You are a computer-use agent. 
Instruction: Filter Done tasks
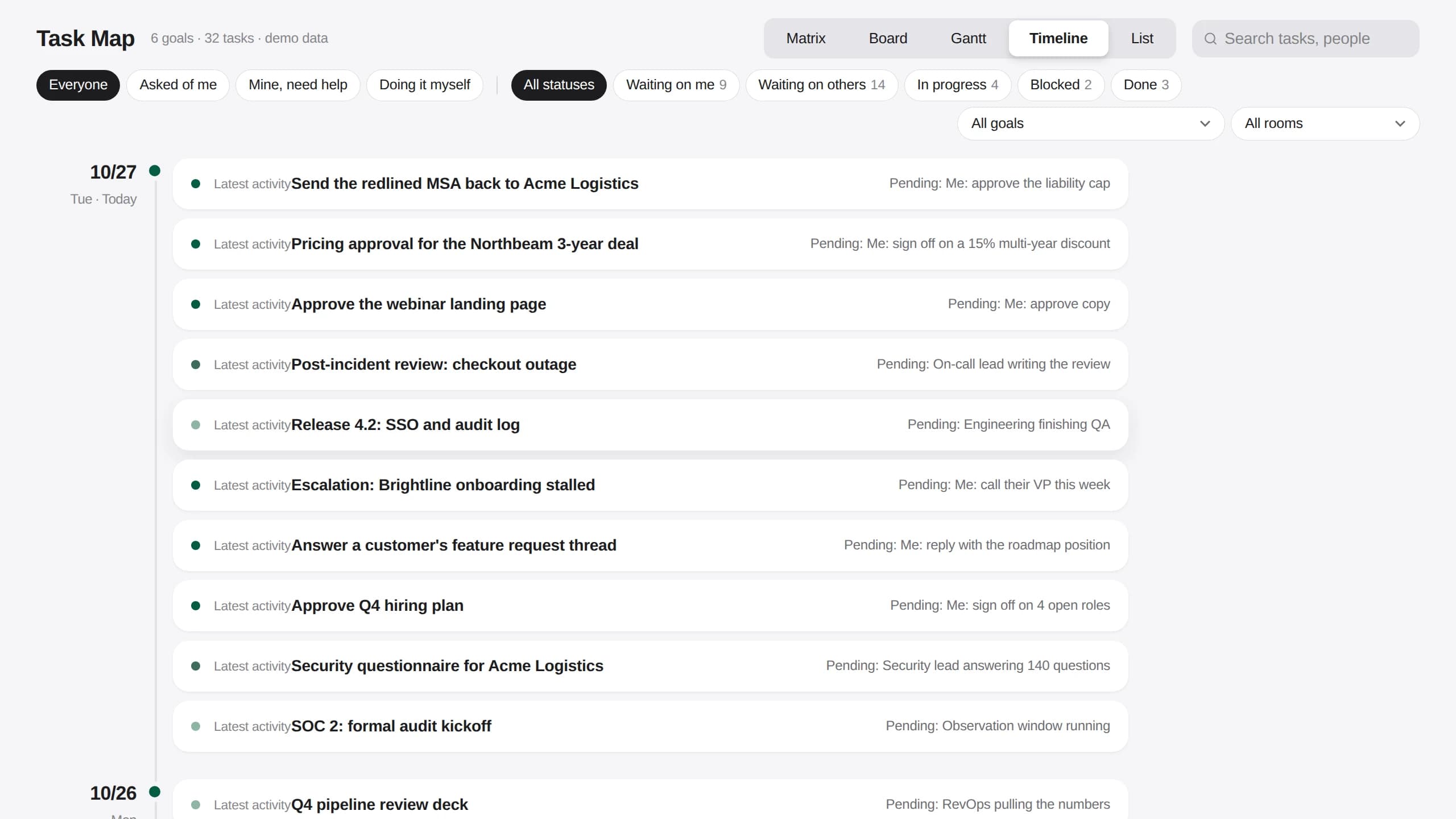click(x=1146, y=85)
